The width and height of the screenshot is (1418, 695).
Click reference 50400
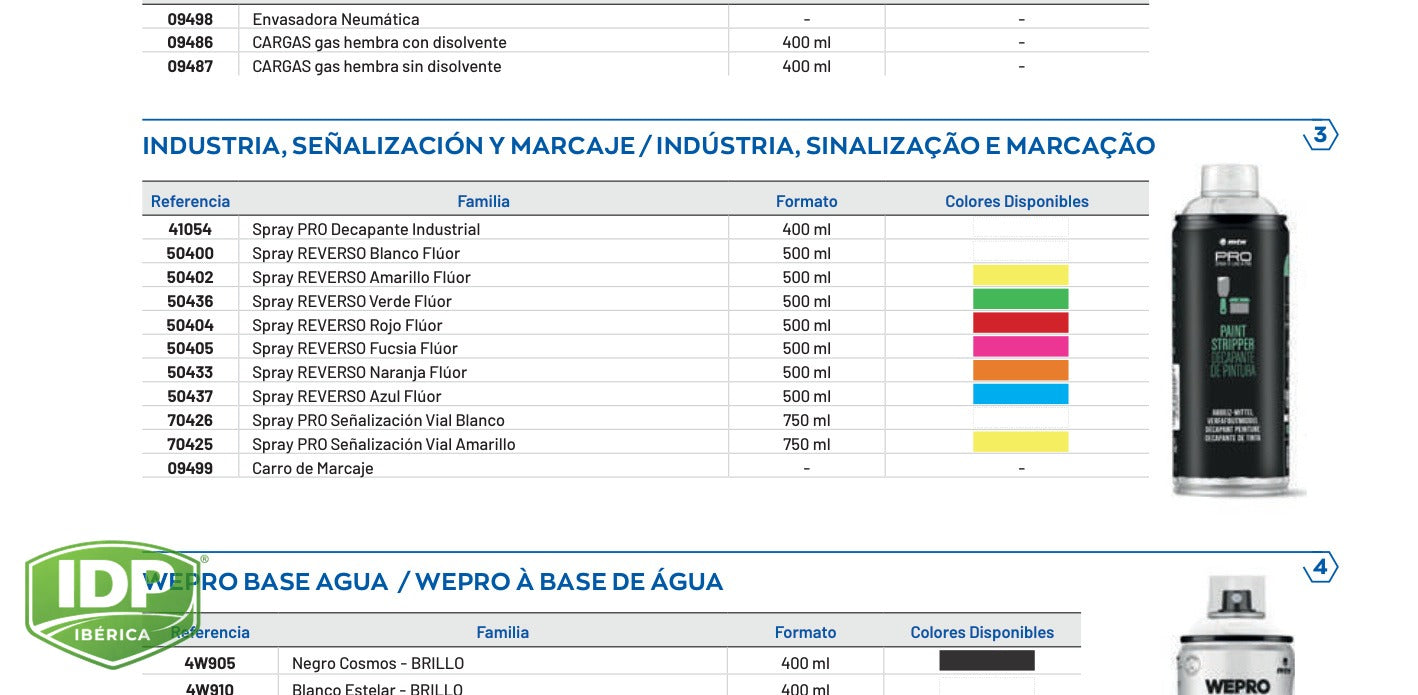click(190, 253)
